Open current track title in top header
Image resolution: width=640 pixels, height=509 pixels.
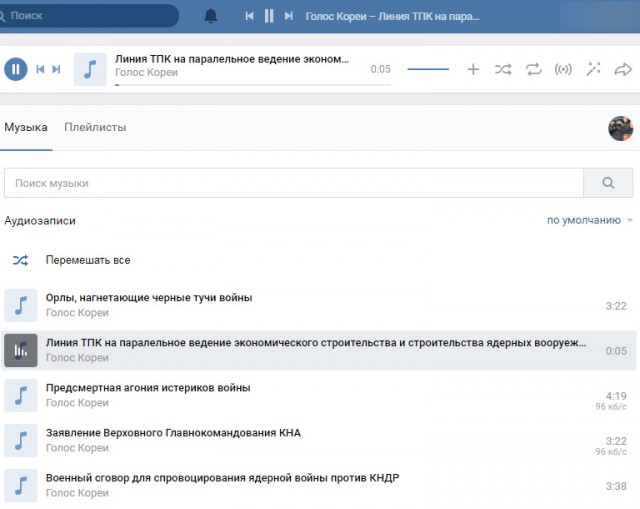pos(392,16)
